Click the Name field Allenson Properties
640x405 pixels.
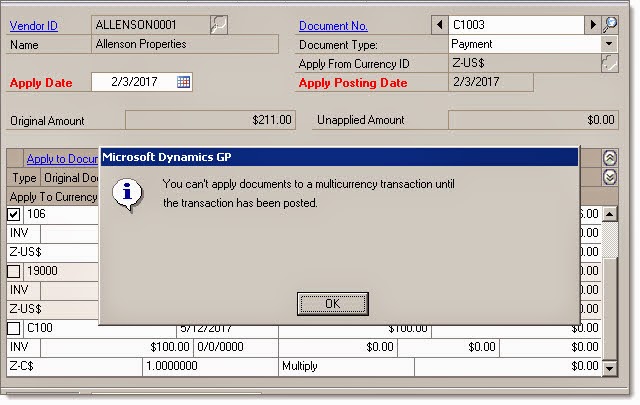click(x=185, y=44)
